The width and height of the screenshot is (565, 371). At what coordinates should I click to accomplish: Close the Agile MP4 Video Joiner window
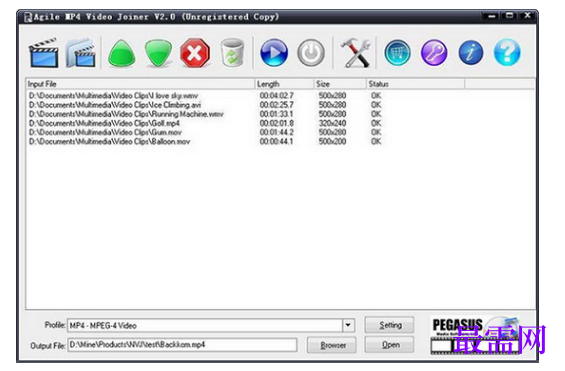point(527,16)
